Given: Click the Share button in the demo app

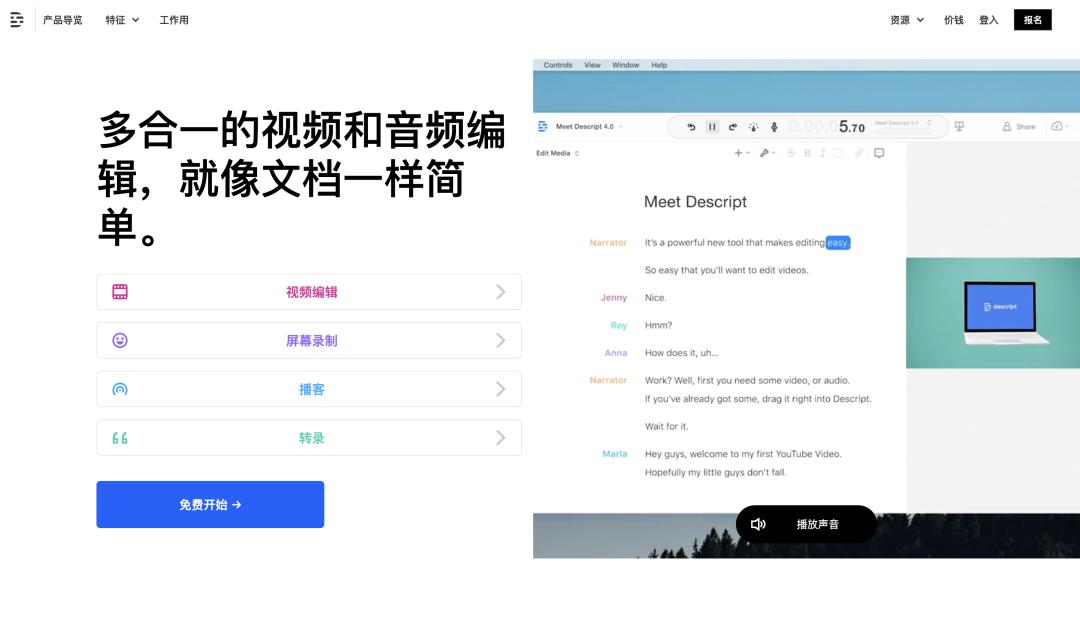Looking at the screenshot, I should pos(1019,127).
